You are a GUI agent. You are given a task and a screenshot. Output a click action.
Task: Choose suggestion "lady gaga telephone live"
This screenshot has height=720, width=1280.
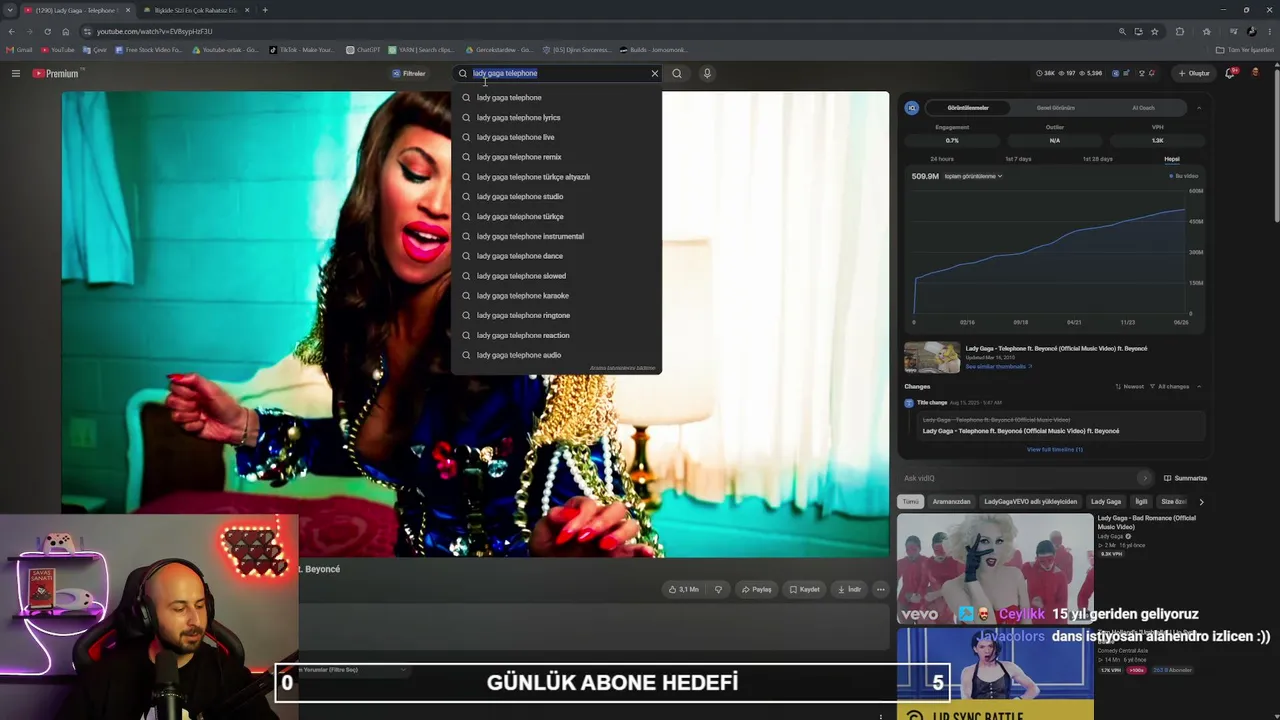556,137
